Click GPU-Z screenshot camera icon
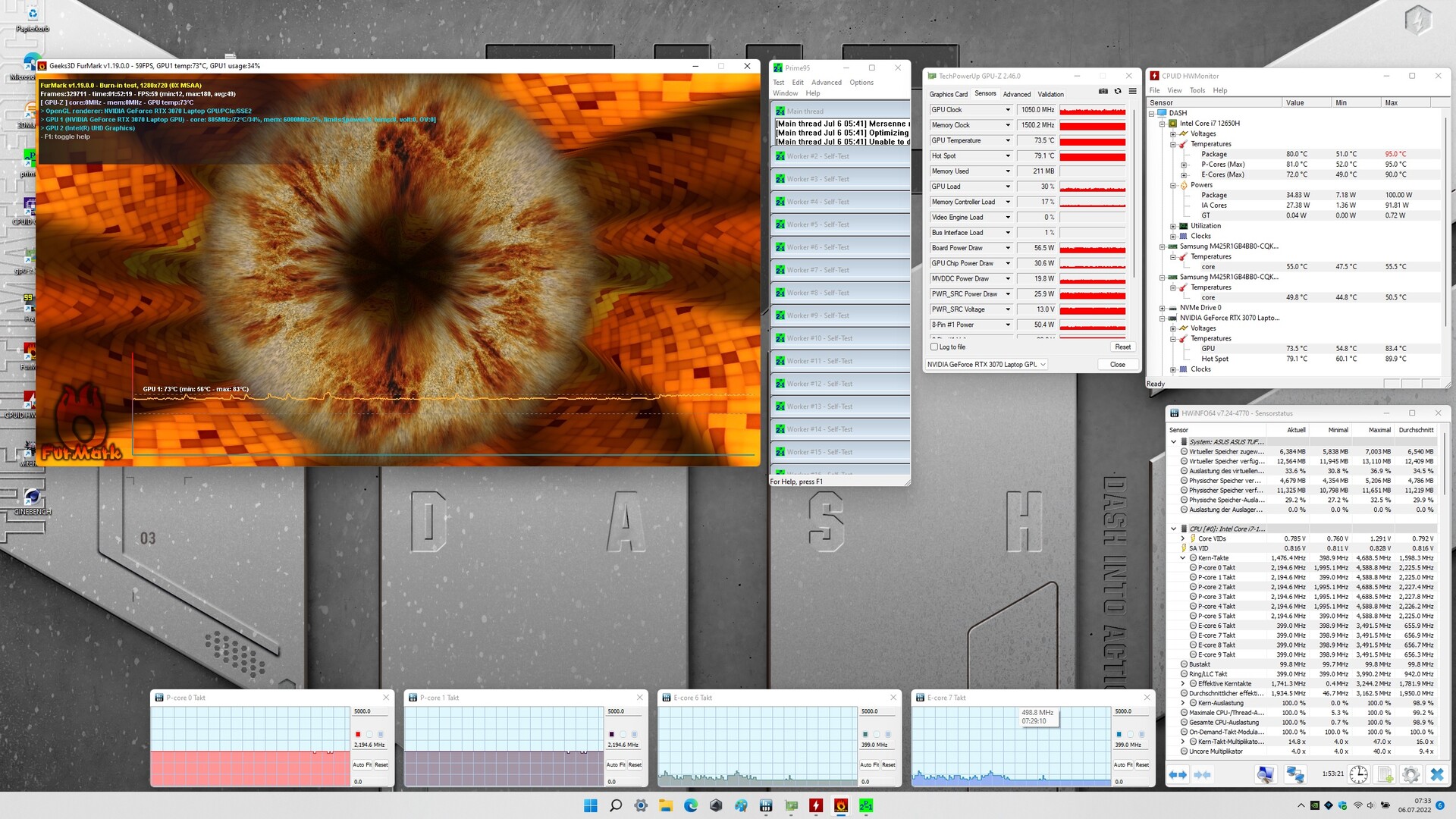 [1103, 91]
